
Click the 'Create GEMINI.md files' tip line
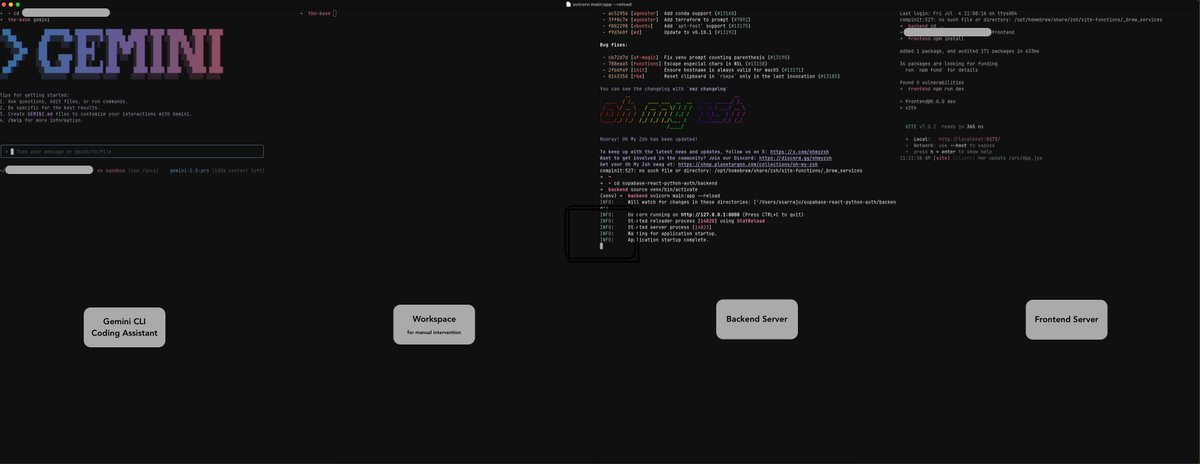click(x=95, y=114)
